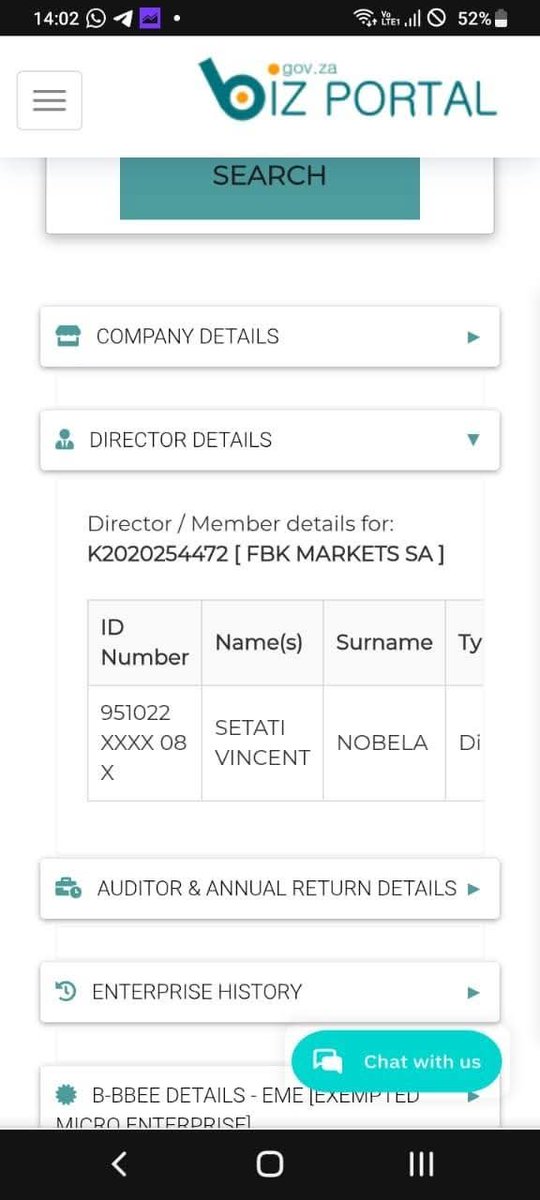Tap the history clock icon beside Enterprise History
This screenshot has width=540, height=1200.
click(x=67, y=992)
